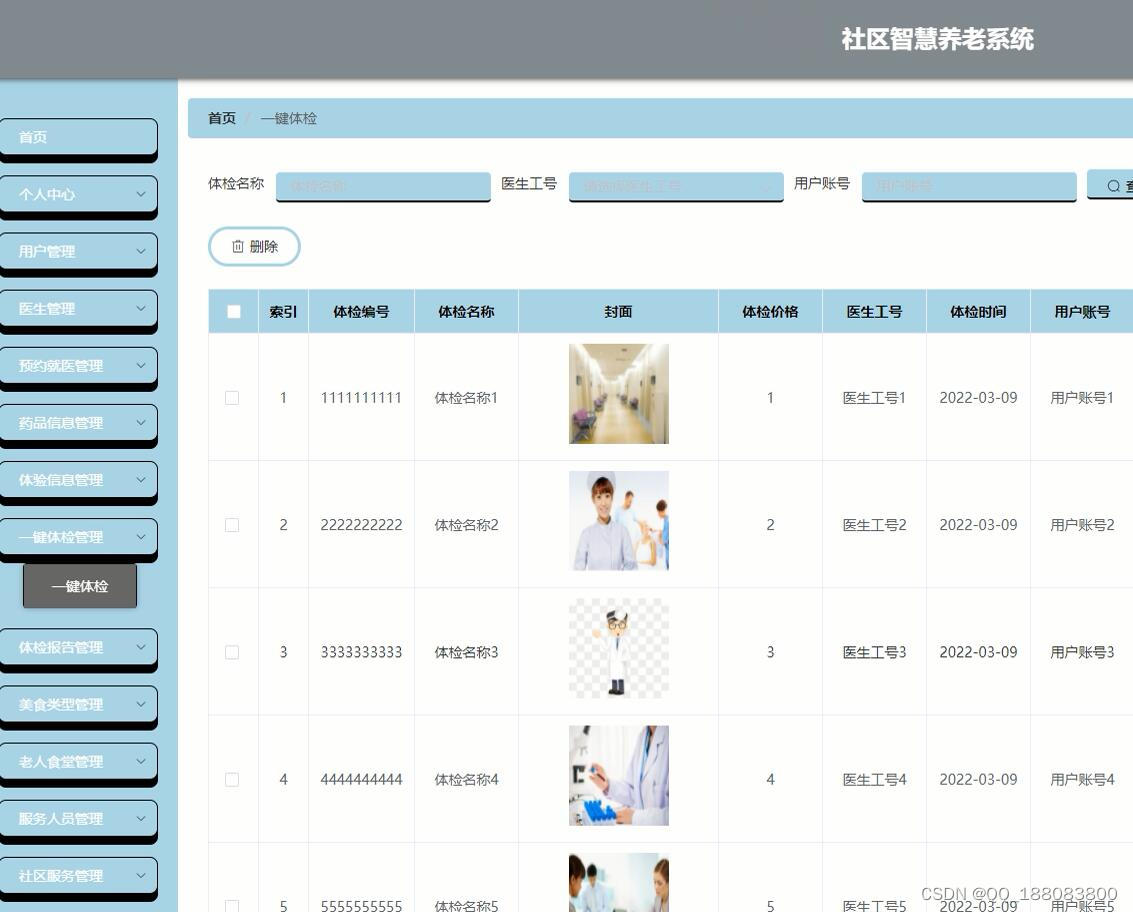Open the 个人中心 sidebar menu
This screenshot has height=912, width=1133.
pyautogui.click(x=79, y=194)
